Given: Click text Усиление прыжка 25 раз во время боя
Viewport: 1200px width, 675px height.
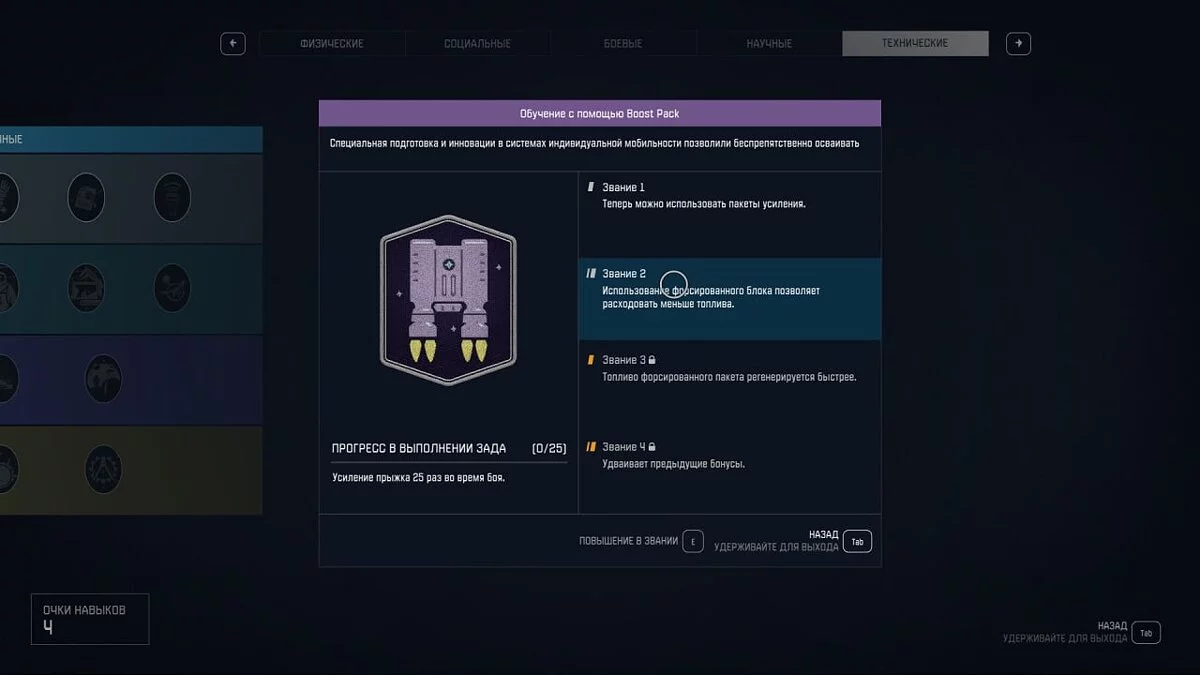Looking at the screenshot, I should tap(419, 478).
